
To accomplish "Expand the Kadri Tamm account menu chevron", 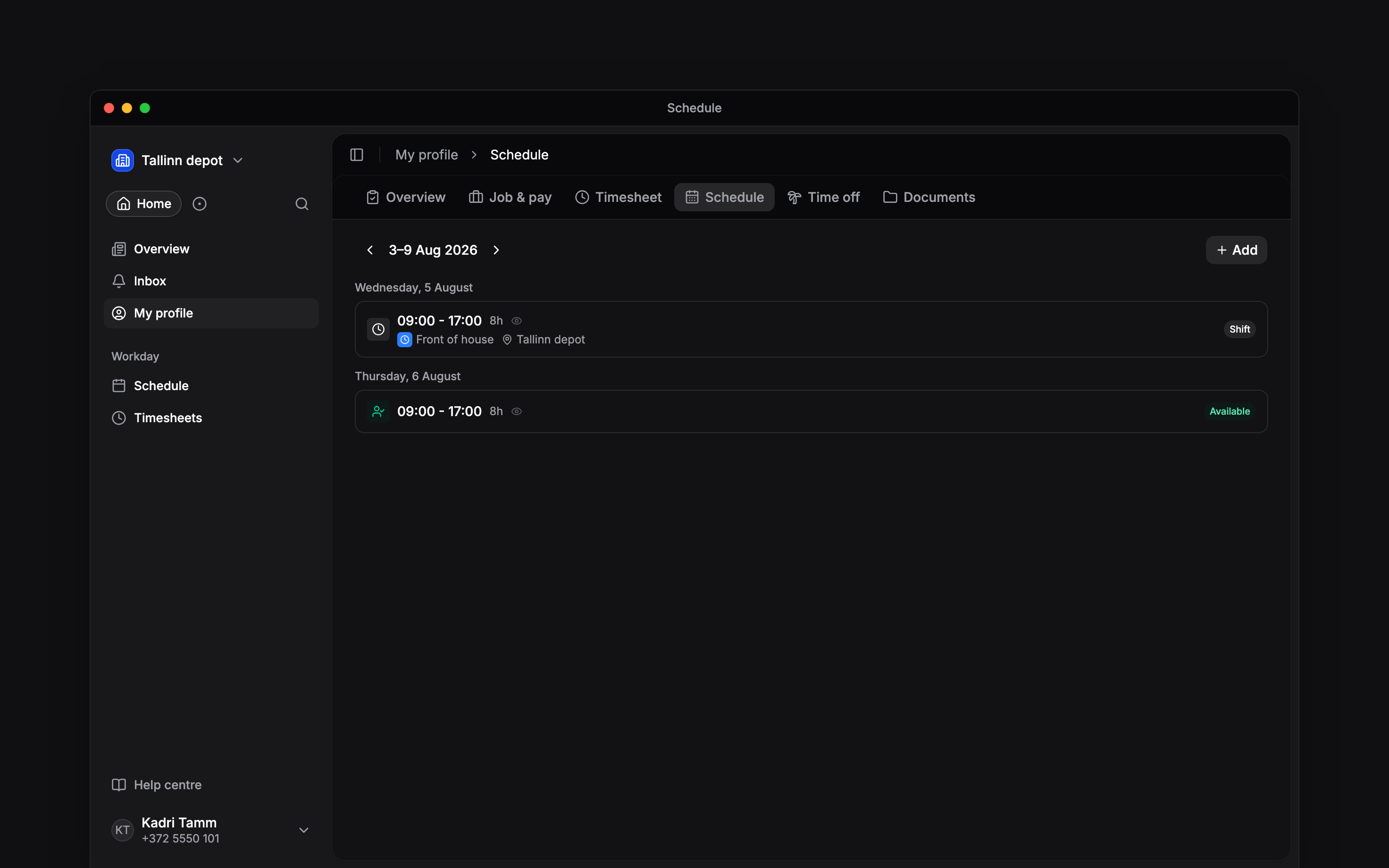I will (x=304, y=830).
